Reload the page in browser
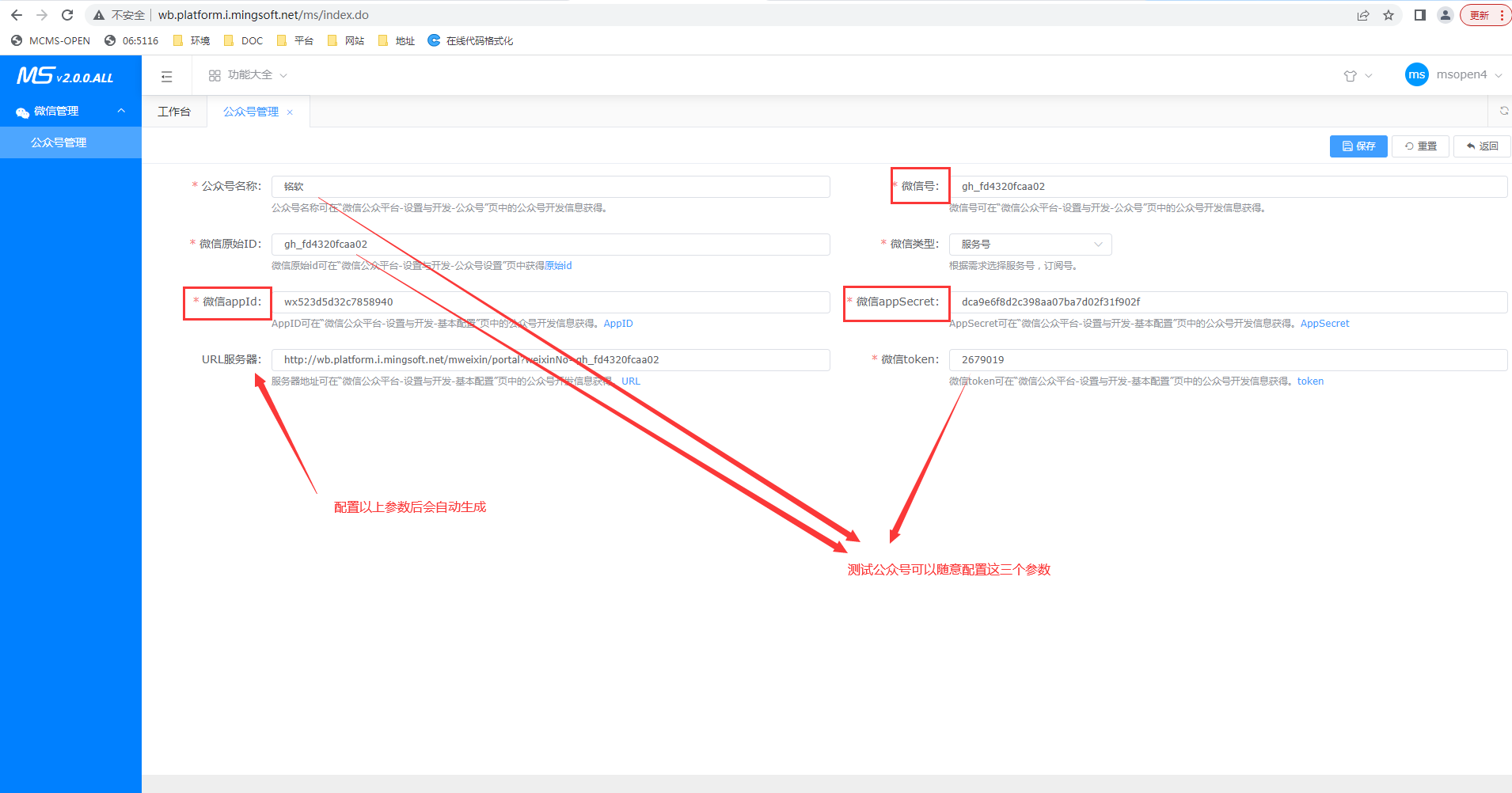The height and width of the screenshot is (793, 1512). pyautogui.click(x=67, y=15)
